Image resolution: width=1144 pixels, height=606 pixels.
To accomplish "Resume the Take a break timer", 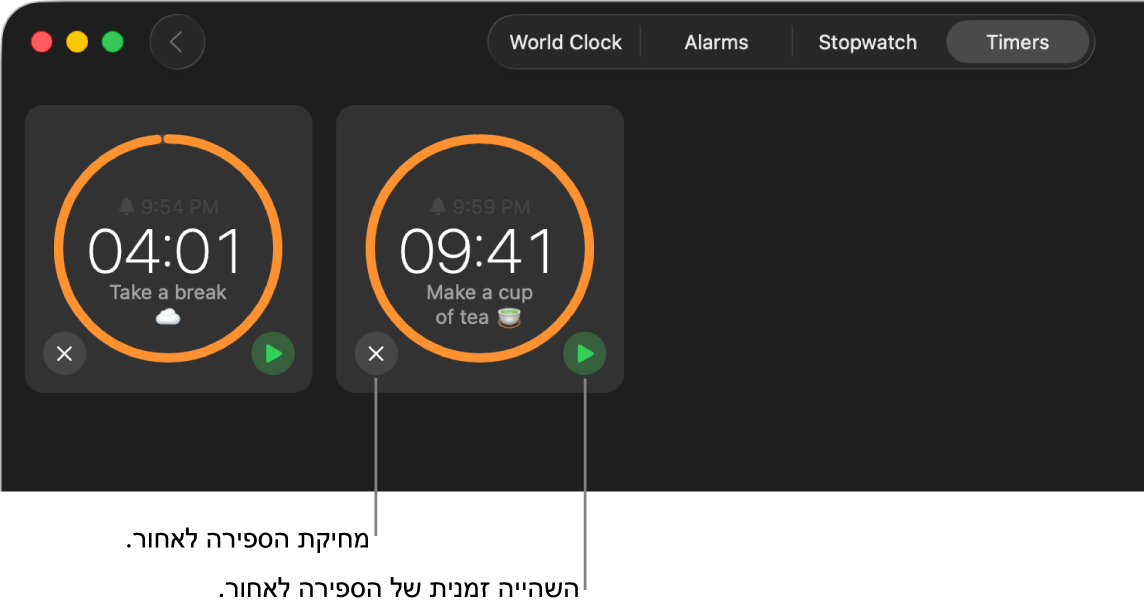I will click(x=273, y=354).
